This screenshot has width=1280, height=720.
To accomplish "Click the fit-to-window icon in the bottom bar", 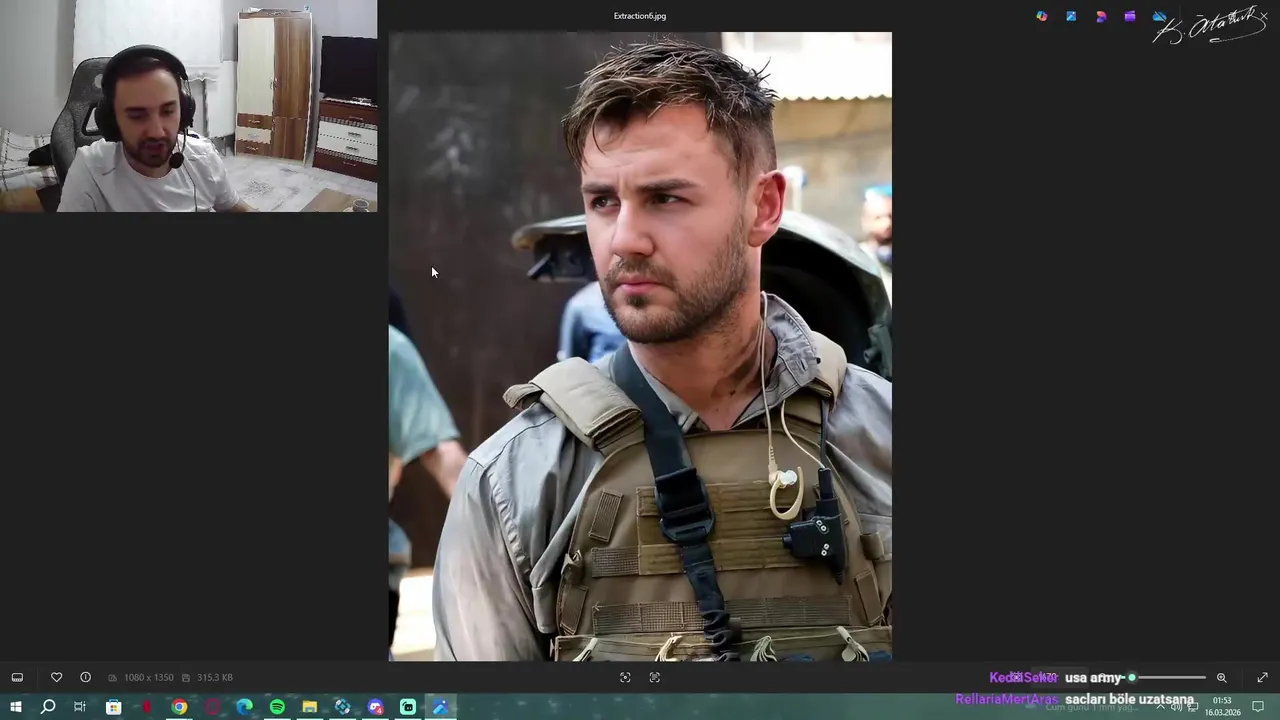I will coord(625,677).
